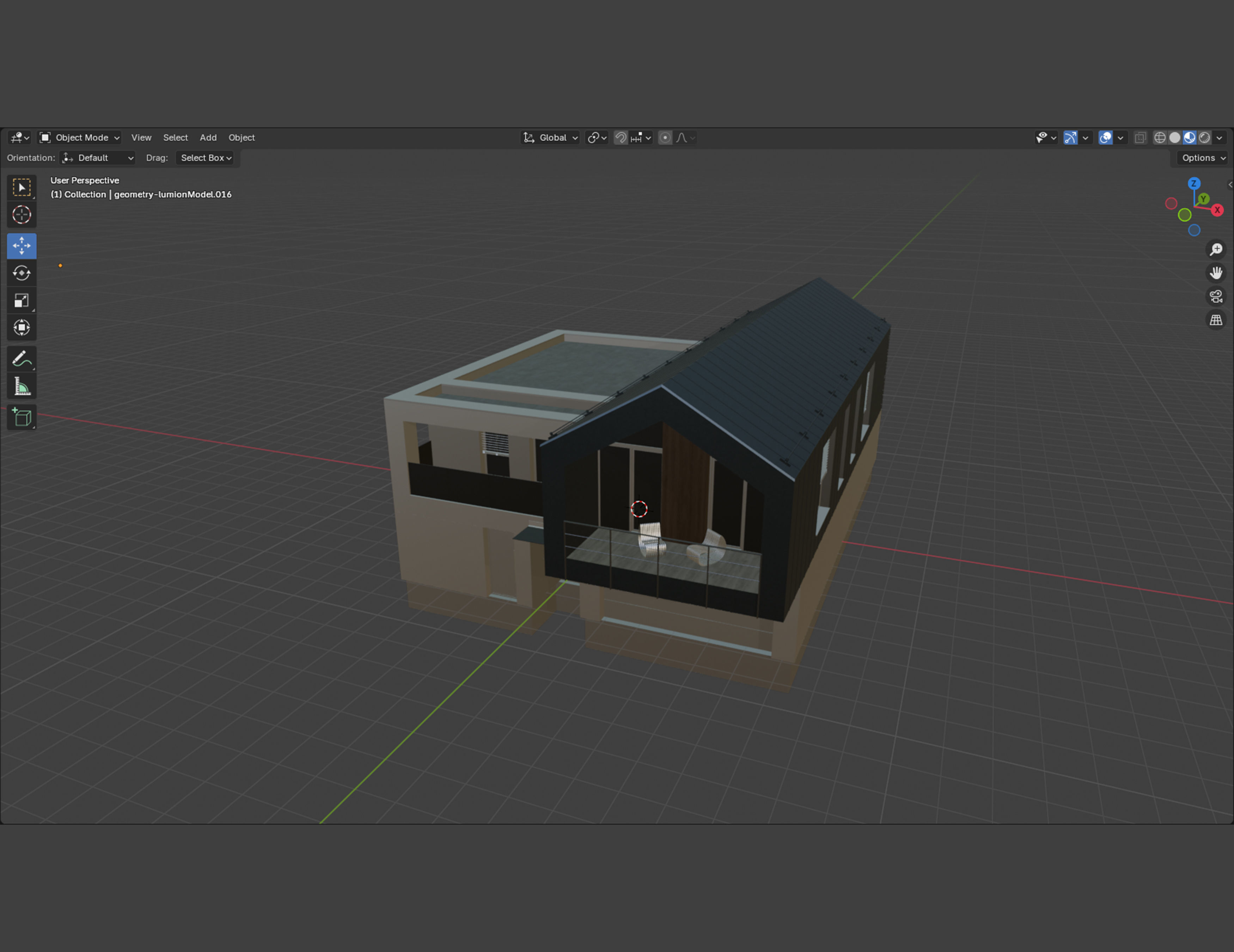Switch perspective/orthographic with grid icon

click(1216, 320)
